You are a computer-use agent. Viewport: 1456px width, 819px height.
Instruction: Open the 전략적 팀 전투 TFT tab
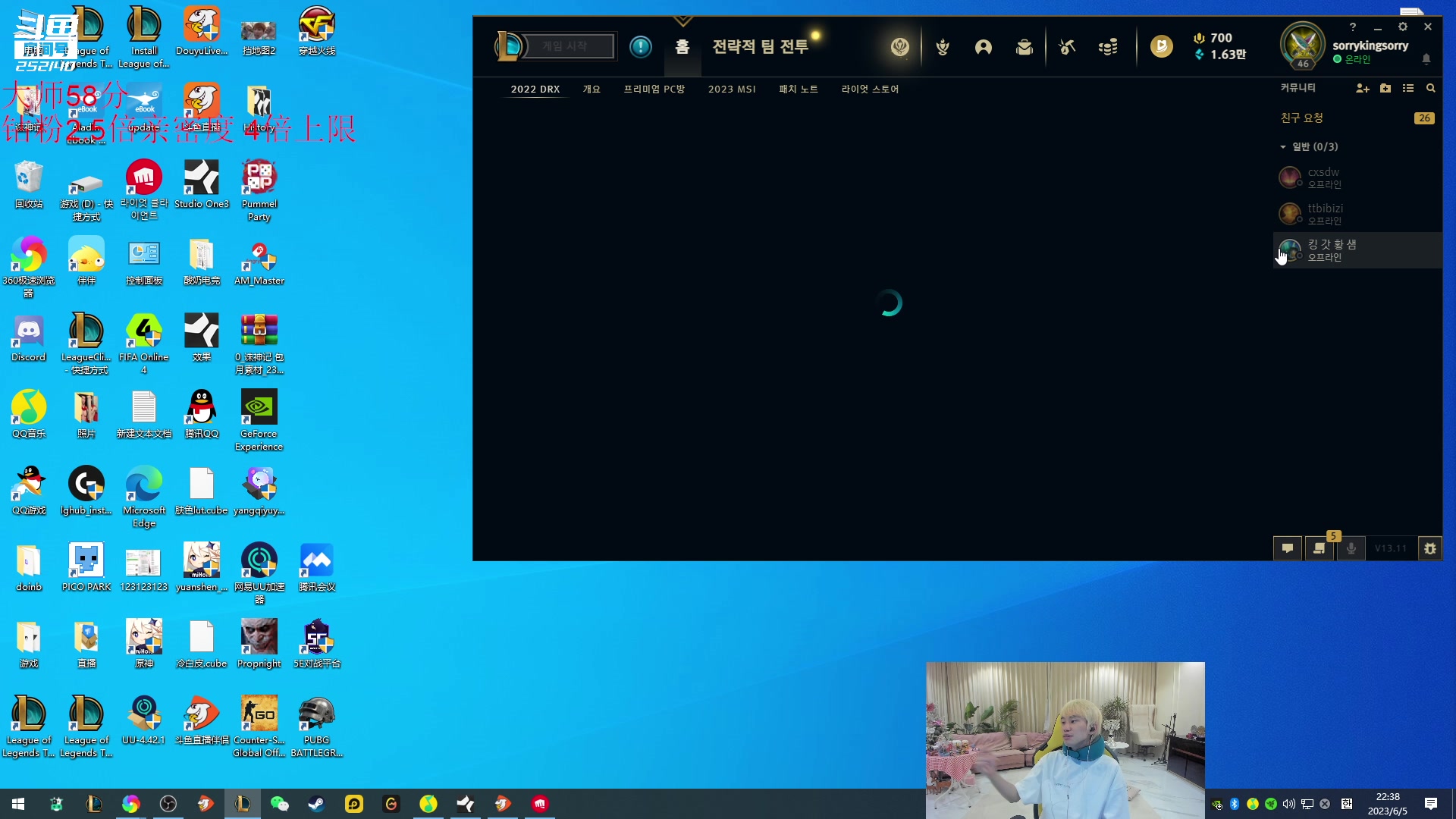click(x=760, y=47)
